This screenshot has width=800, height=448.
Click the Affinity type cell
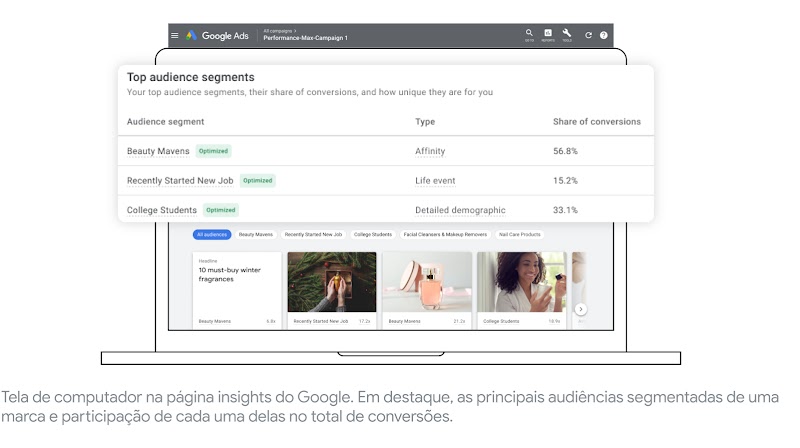click(430, 151)
